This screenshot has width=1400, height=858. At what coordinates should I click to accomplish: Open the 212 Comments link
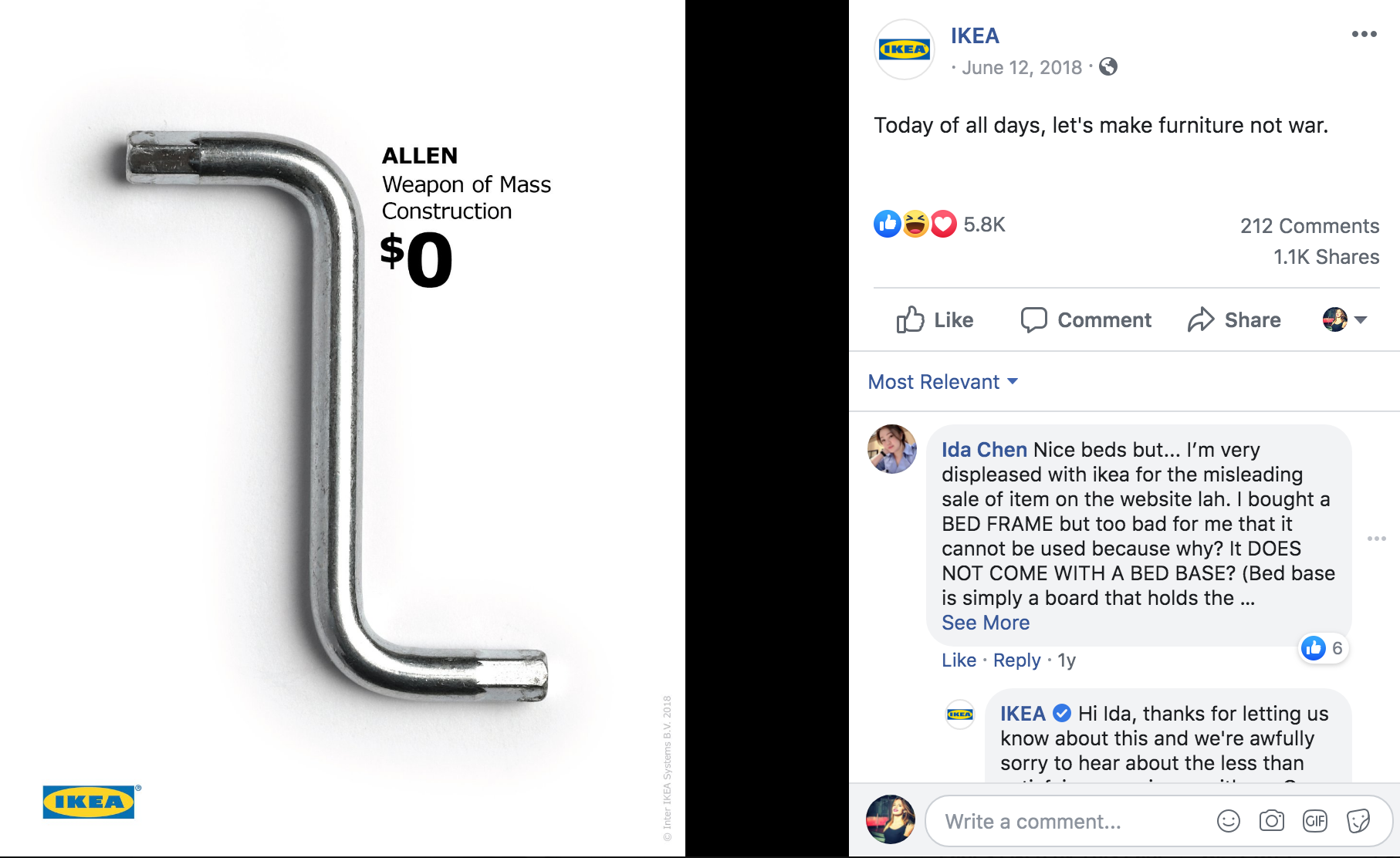1309,226
